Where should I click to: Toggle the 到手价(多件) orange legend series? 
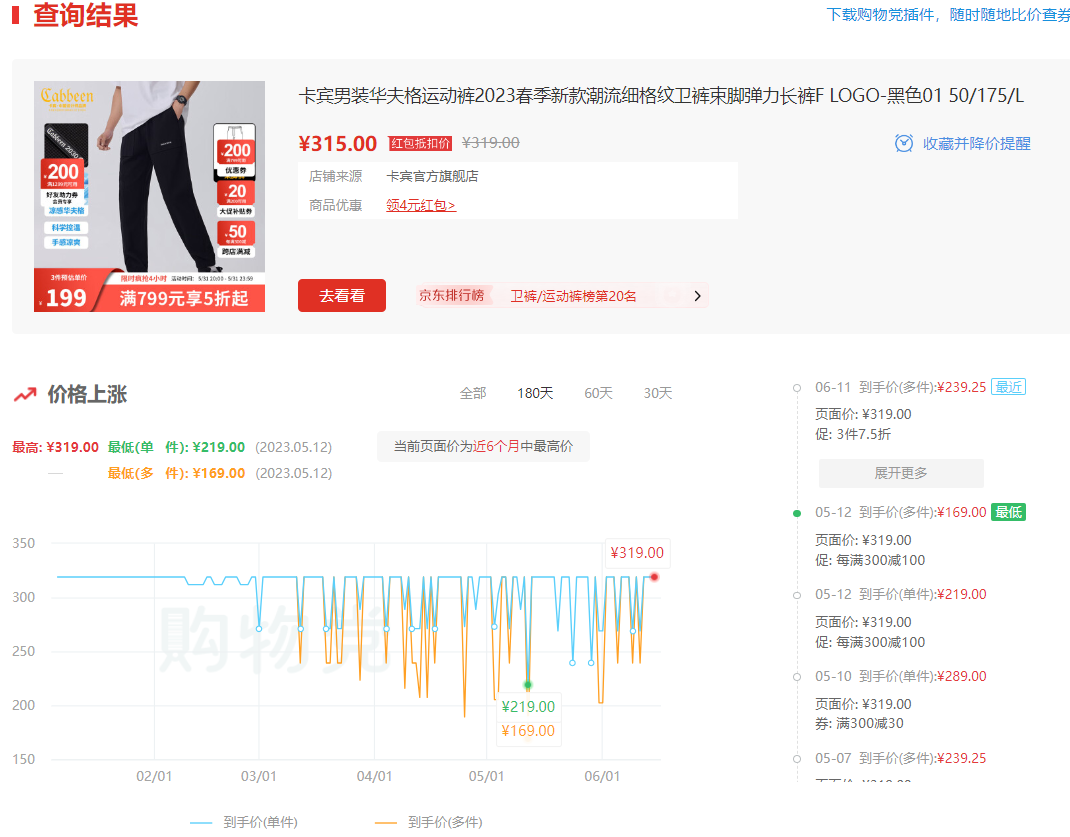click(x=428, y=822)
